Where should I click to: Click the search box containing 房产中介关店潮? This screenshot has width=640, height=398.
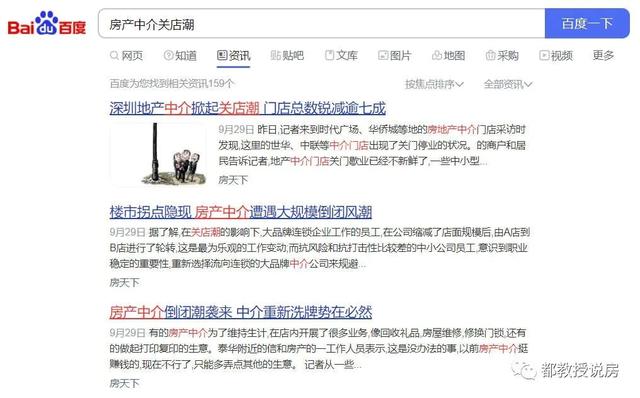322,24
